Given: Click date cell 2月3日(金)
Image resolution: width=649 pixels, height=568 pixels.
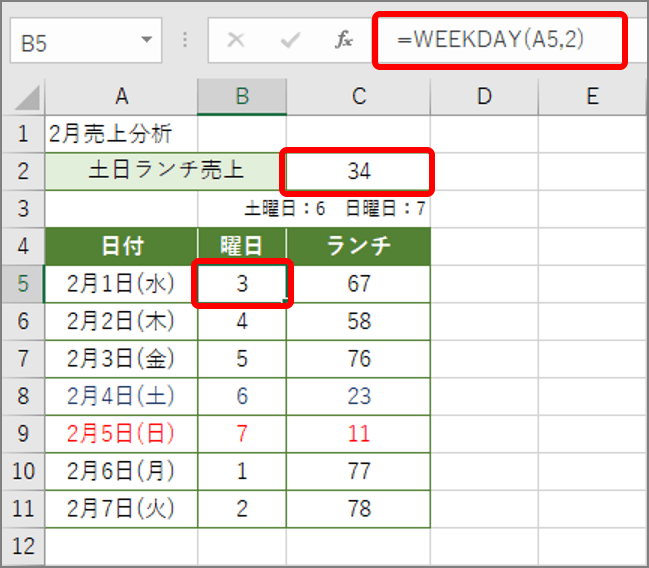Looking at the screenshot, I should [121, 359].
